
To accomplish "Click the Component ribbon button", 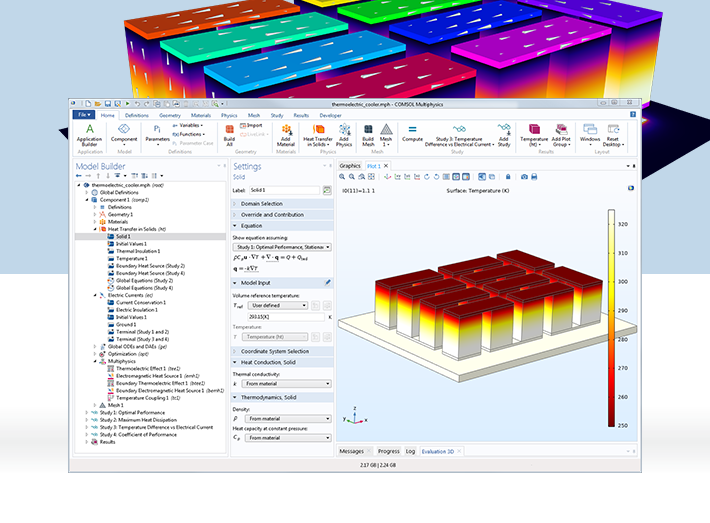I will tap(124, 135).
